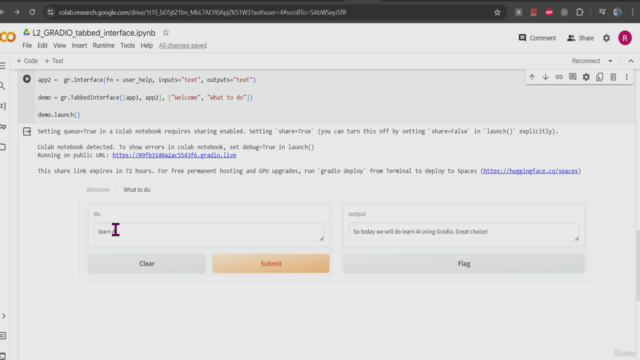Click the Flag button
The width and height of the screenshot is (640, 360).
pyautogui.click(x=464, y=264)
